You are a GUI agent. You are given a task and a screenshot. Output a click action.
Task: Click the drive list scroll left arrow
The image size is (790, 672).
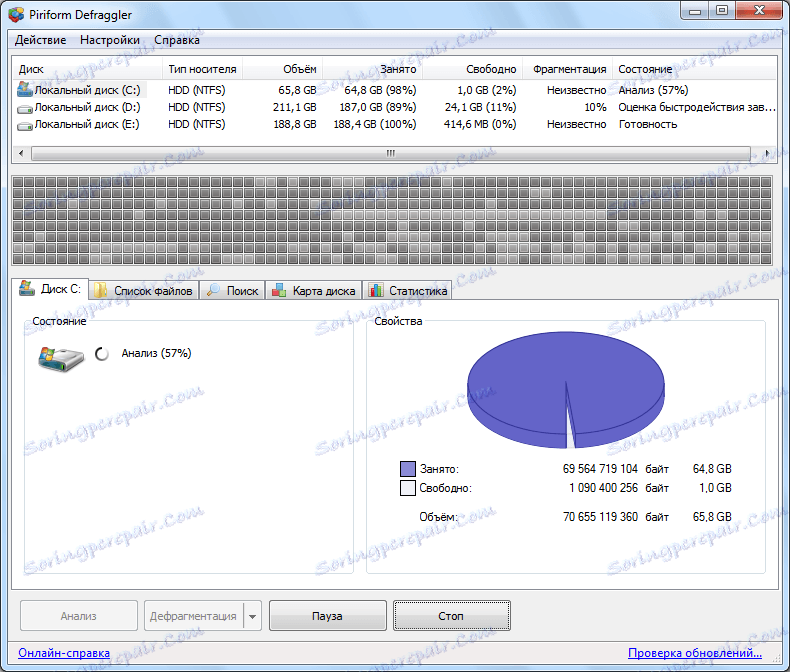pos(21,153)
